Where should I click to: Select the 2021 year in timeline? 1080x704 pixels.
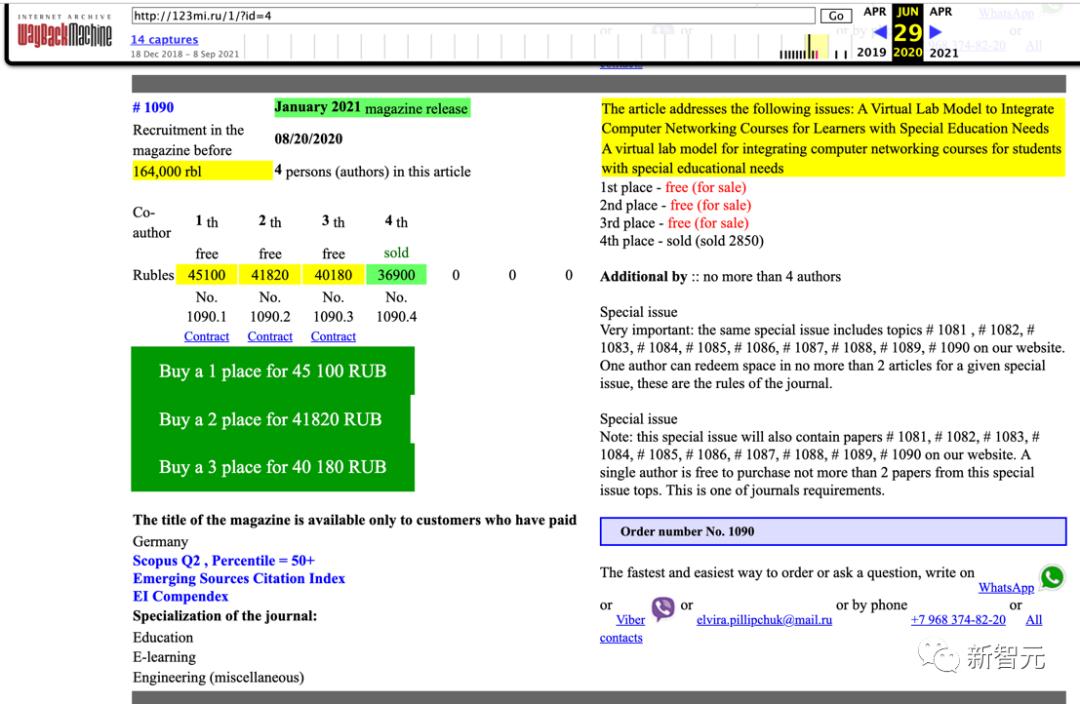[943, 53]
